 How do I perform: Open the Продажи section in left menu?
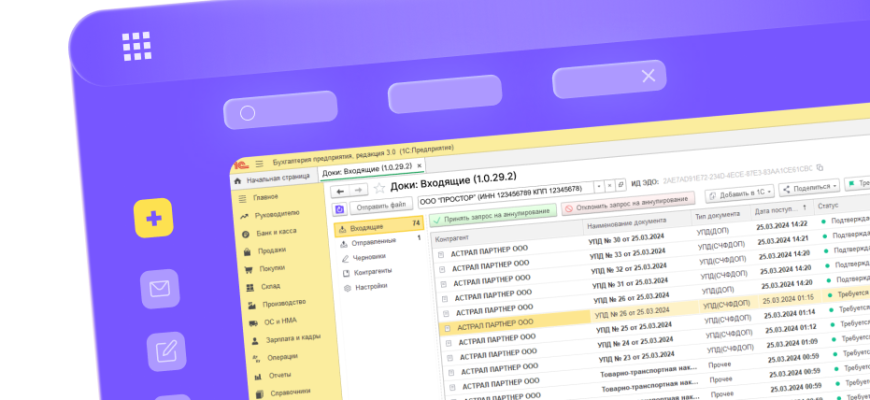(272, 250)
